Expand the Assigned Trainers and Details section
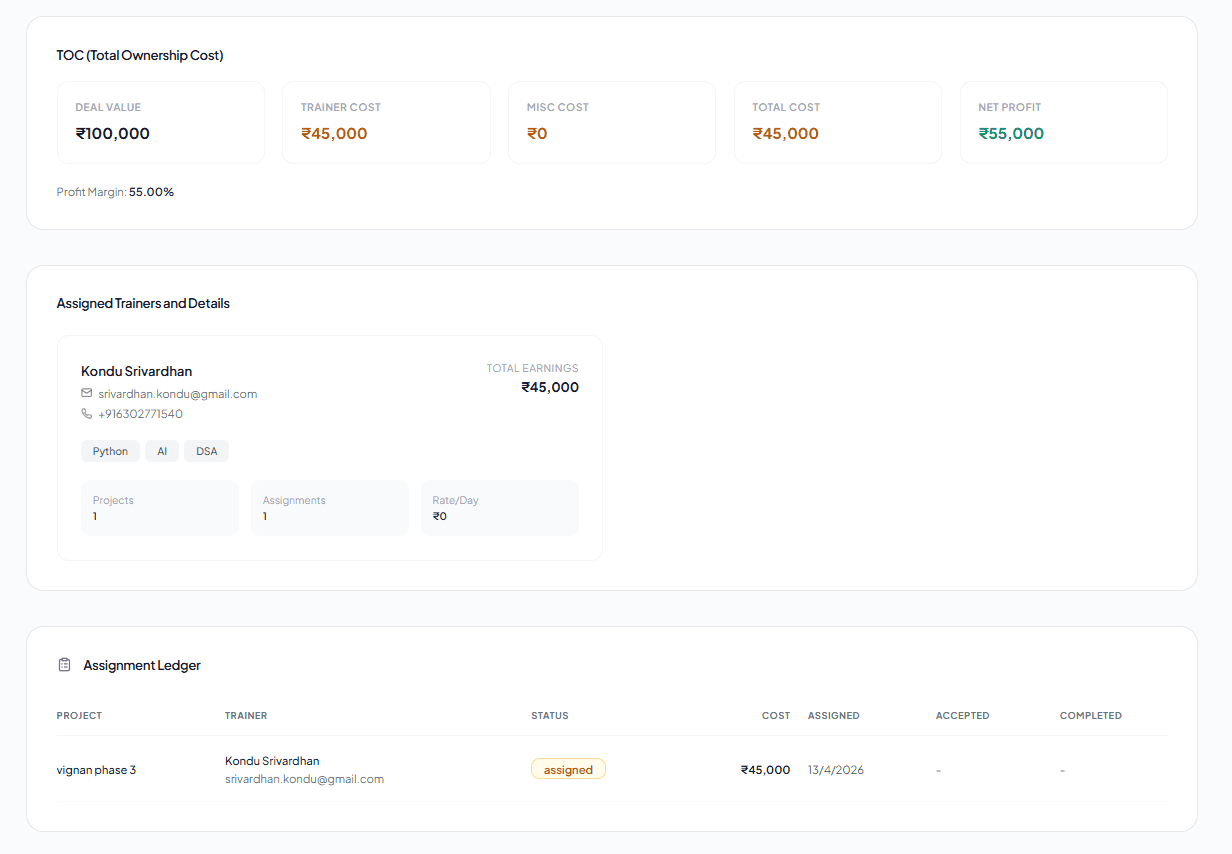 point(143,303)
